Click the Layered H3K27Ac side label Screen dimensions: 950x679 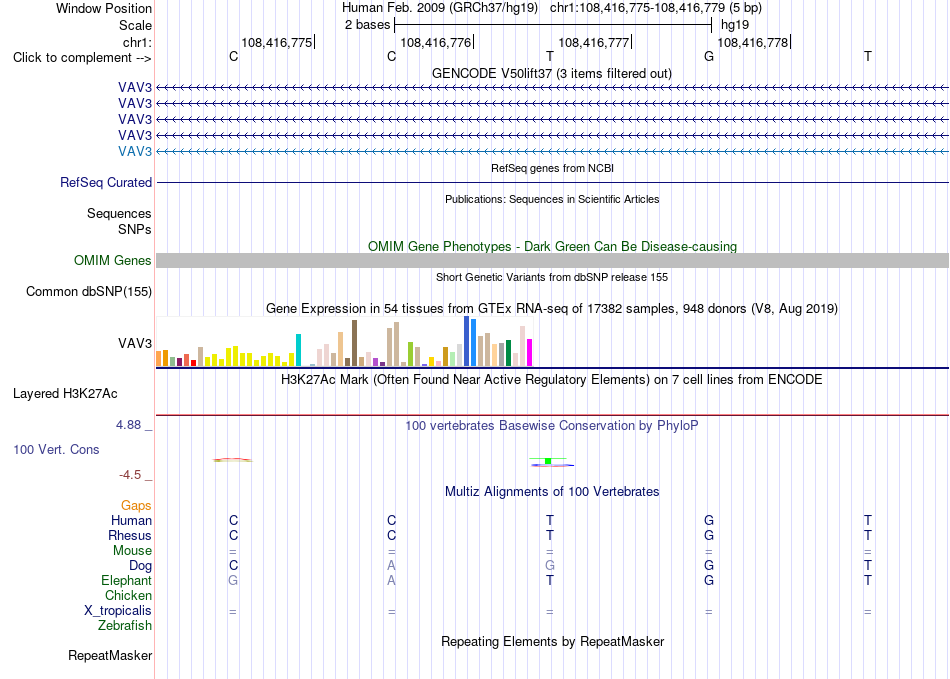pyautogui.click(x=65, y=394)
